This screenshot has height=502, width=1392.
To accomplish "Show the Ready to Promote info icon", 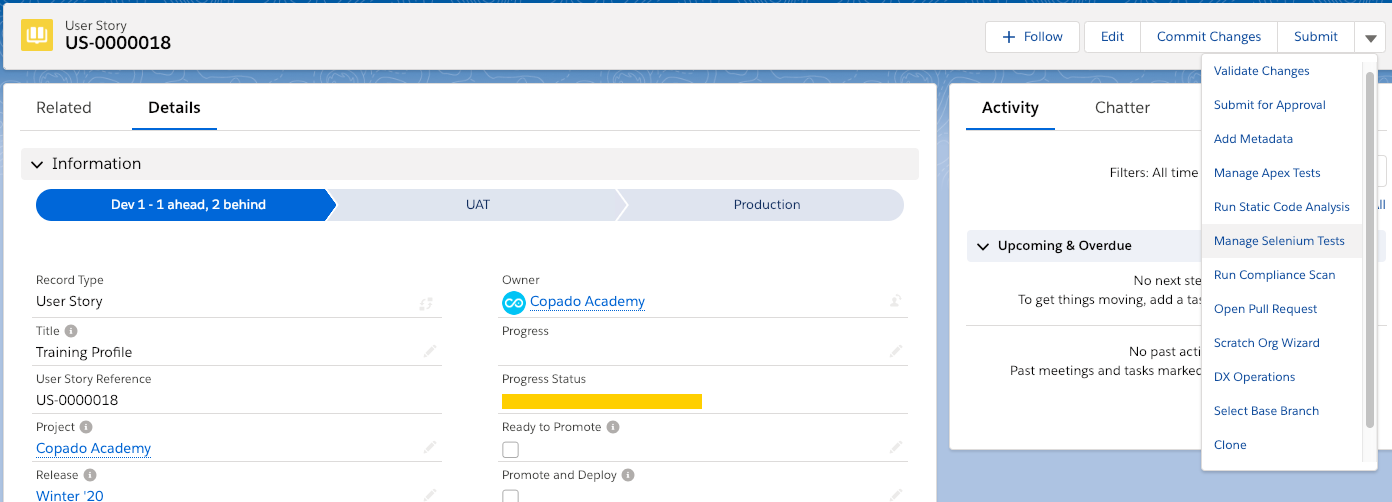I will point(613,427).
